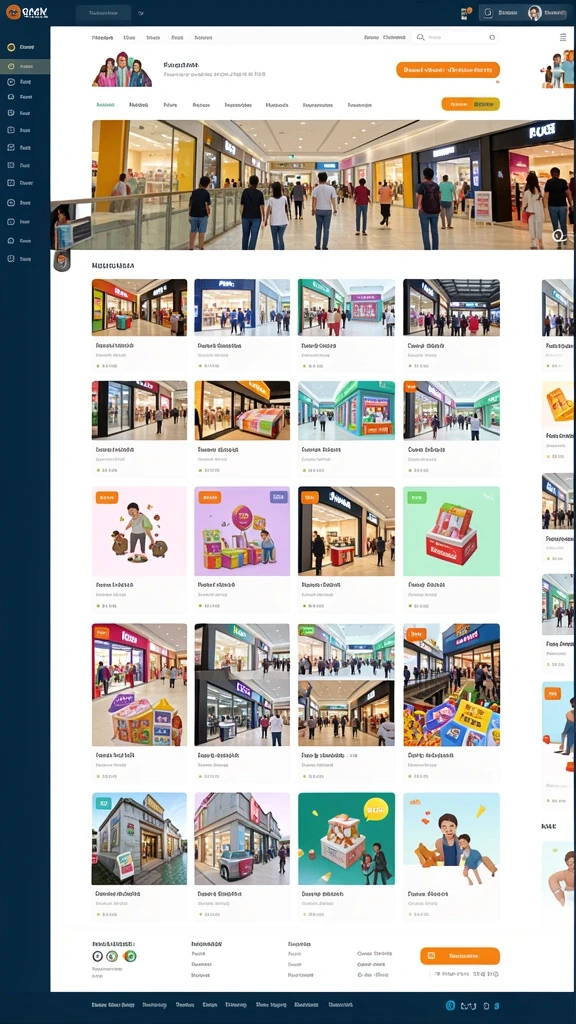Click the magnifier icon in the search box
The width and height of the screenshot is (576, 1024).
[x=421, y=38]
